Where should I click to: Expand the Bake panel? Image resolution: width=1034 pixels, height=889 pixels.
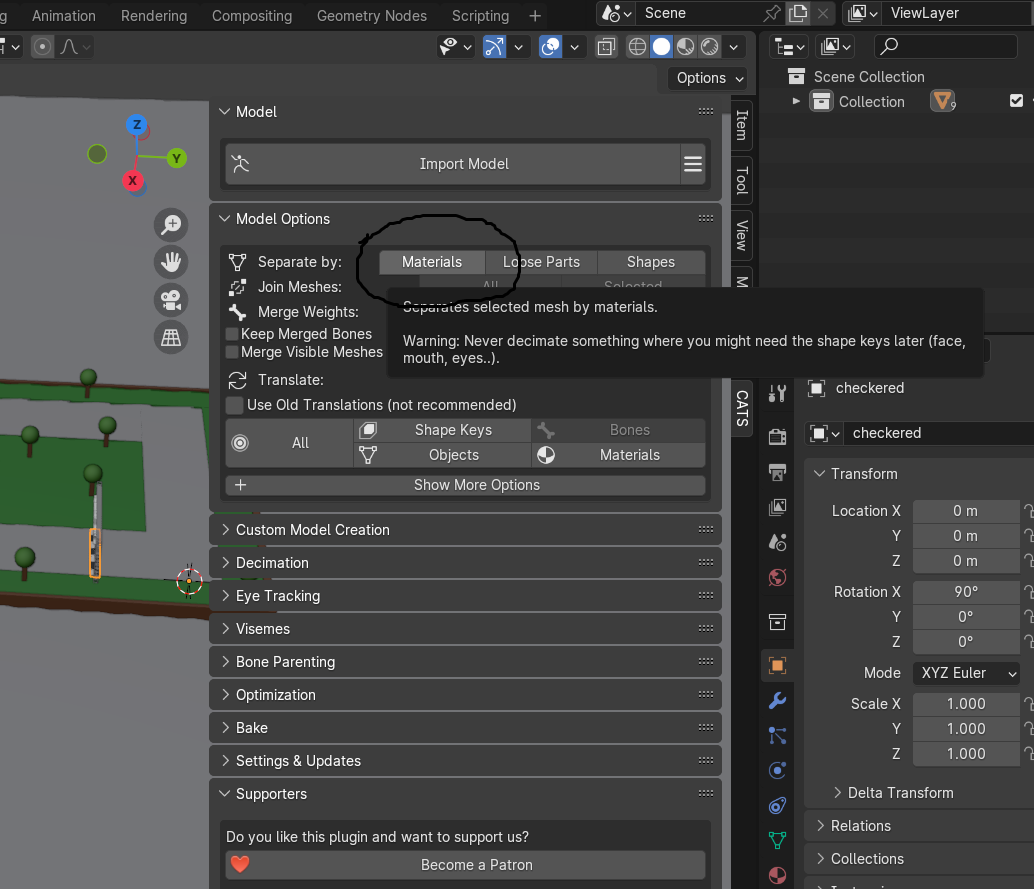click(465, 728)
